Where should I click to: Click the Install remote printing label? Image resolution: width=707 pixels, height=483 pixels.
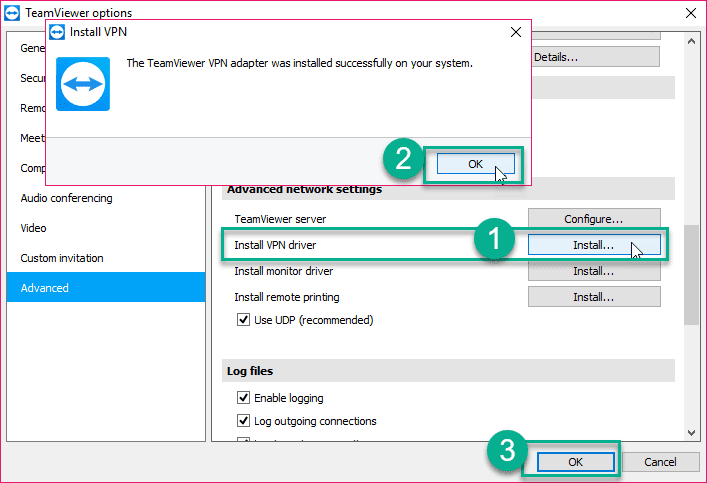(287, 297)
